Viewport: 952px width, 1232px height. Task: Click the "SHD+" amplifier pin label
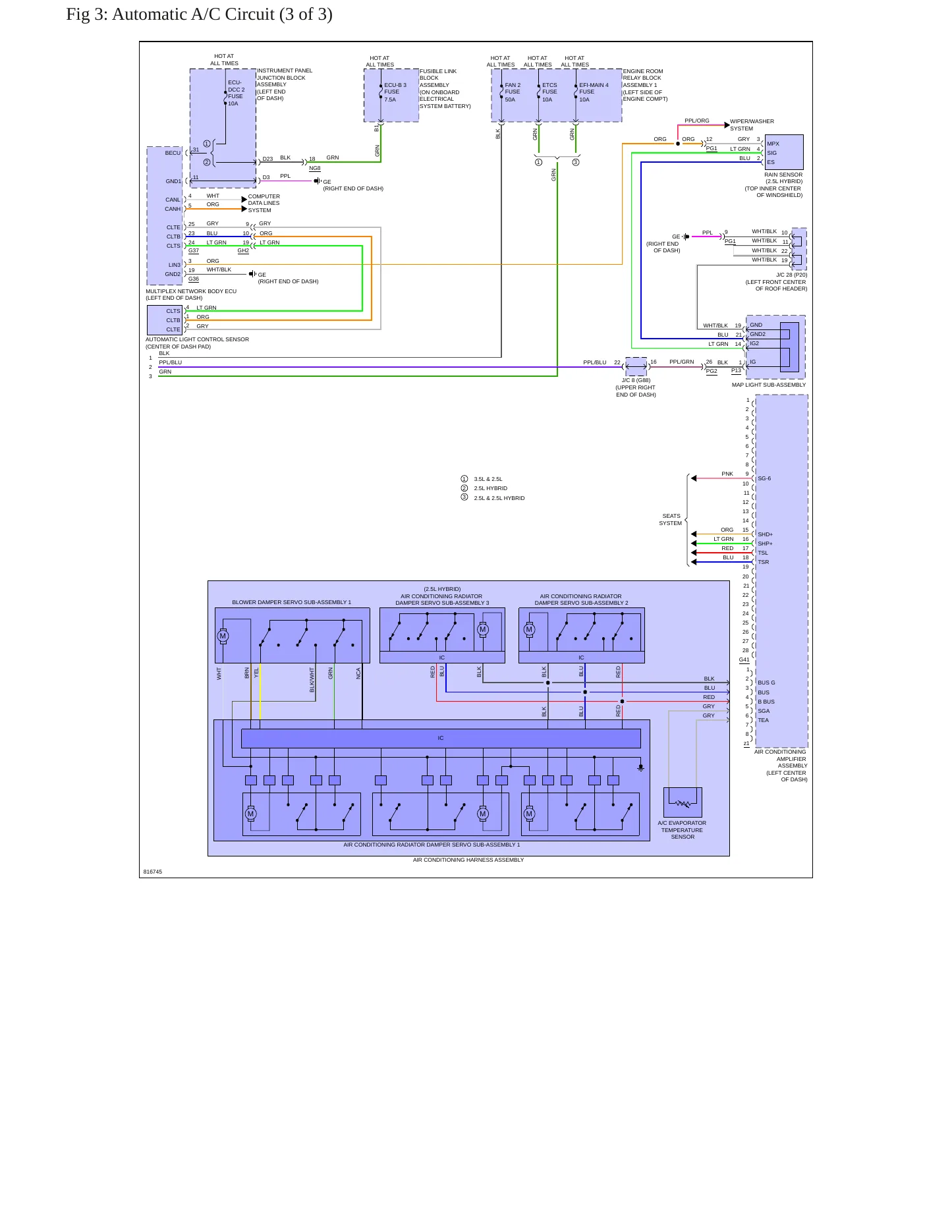click(x=765, y=534)
